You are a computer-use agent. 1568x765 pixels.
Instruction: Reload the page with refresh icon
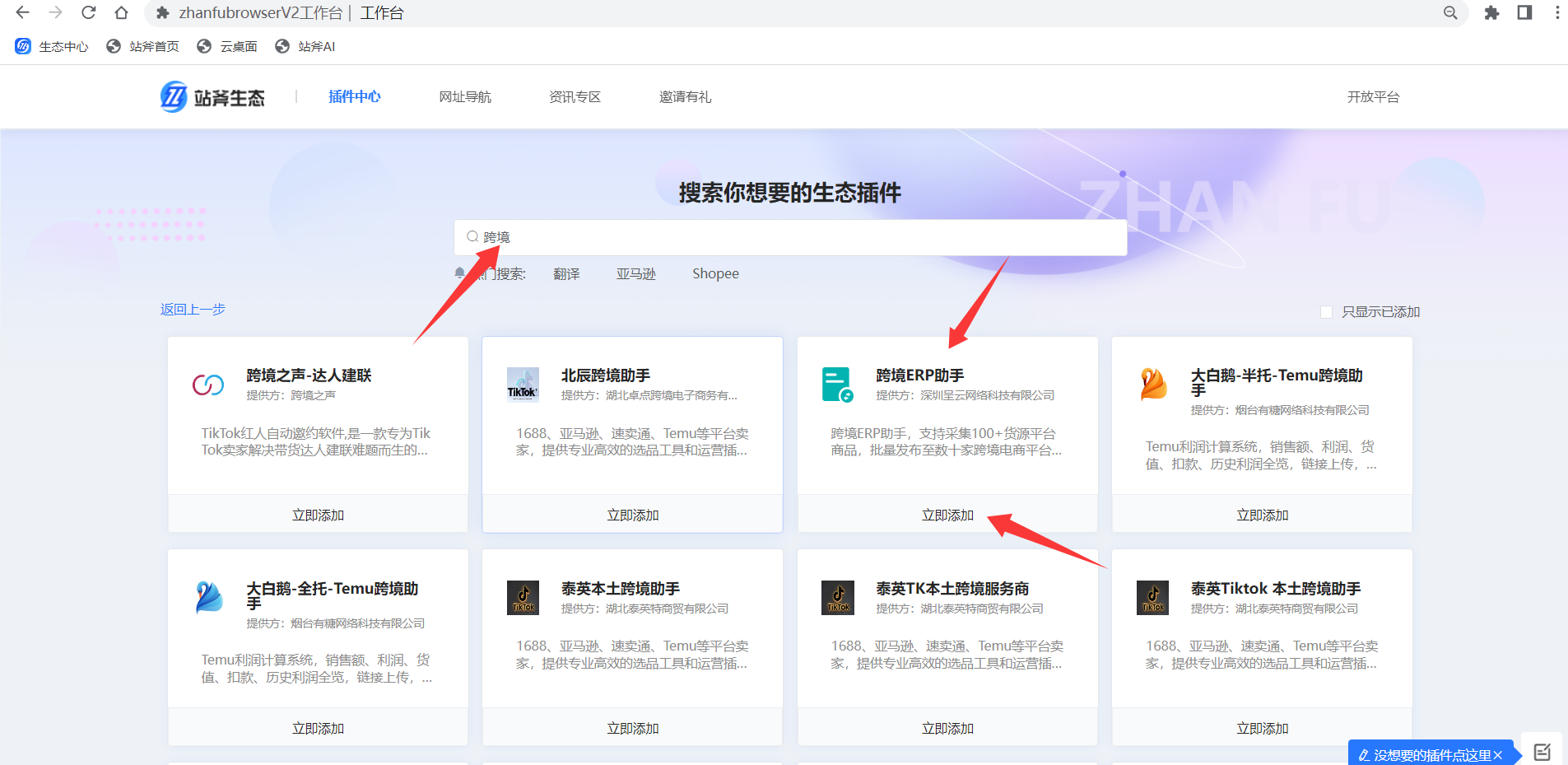pos(89,12)
